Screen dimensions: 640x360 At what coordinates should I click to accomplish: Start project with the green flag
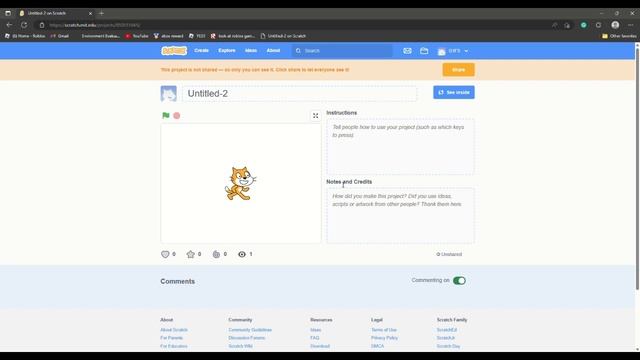click(166, 116)
